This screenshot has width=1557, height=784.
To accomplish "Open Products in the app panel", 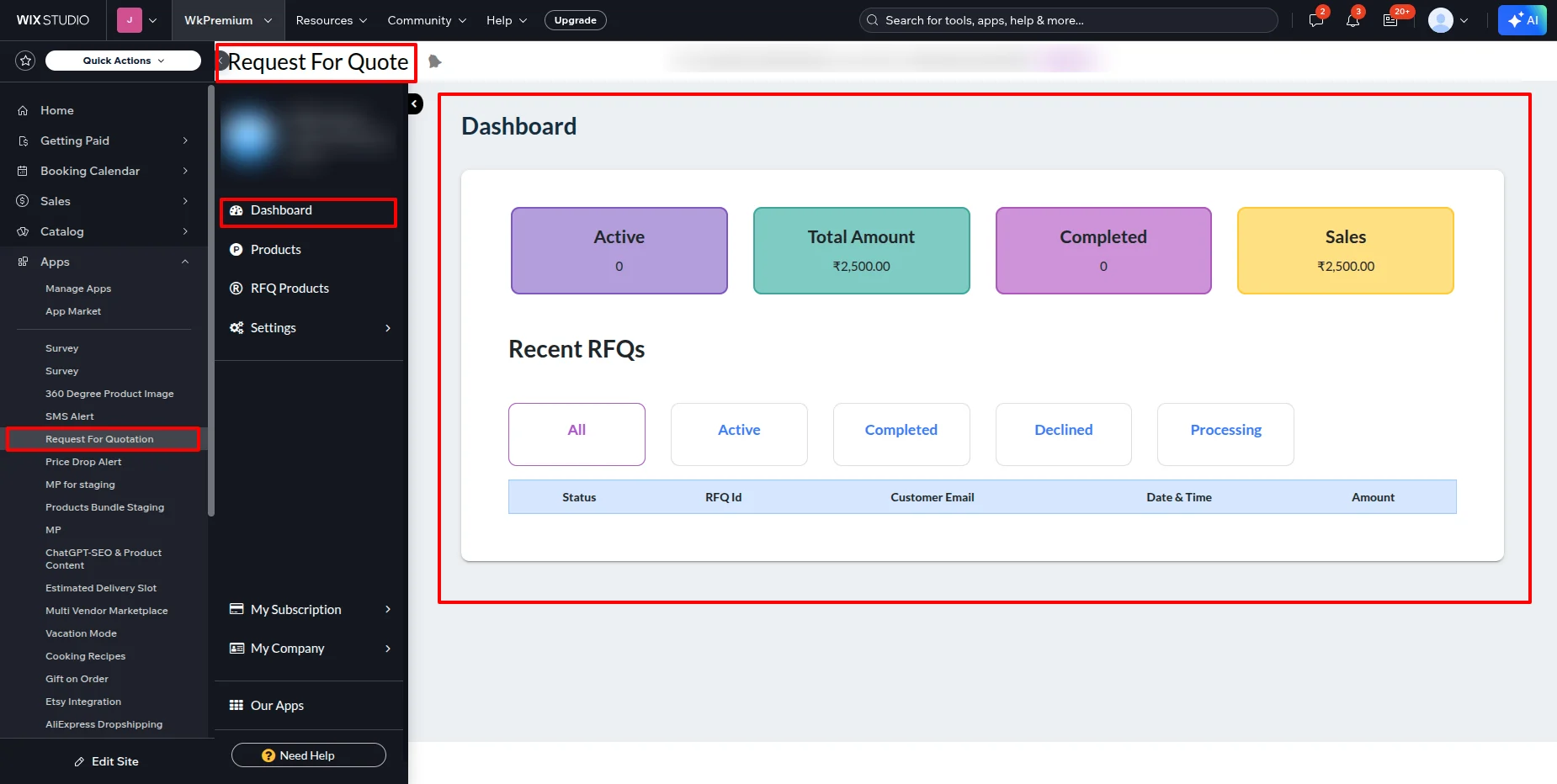I will click(275, 249).
